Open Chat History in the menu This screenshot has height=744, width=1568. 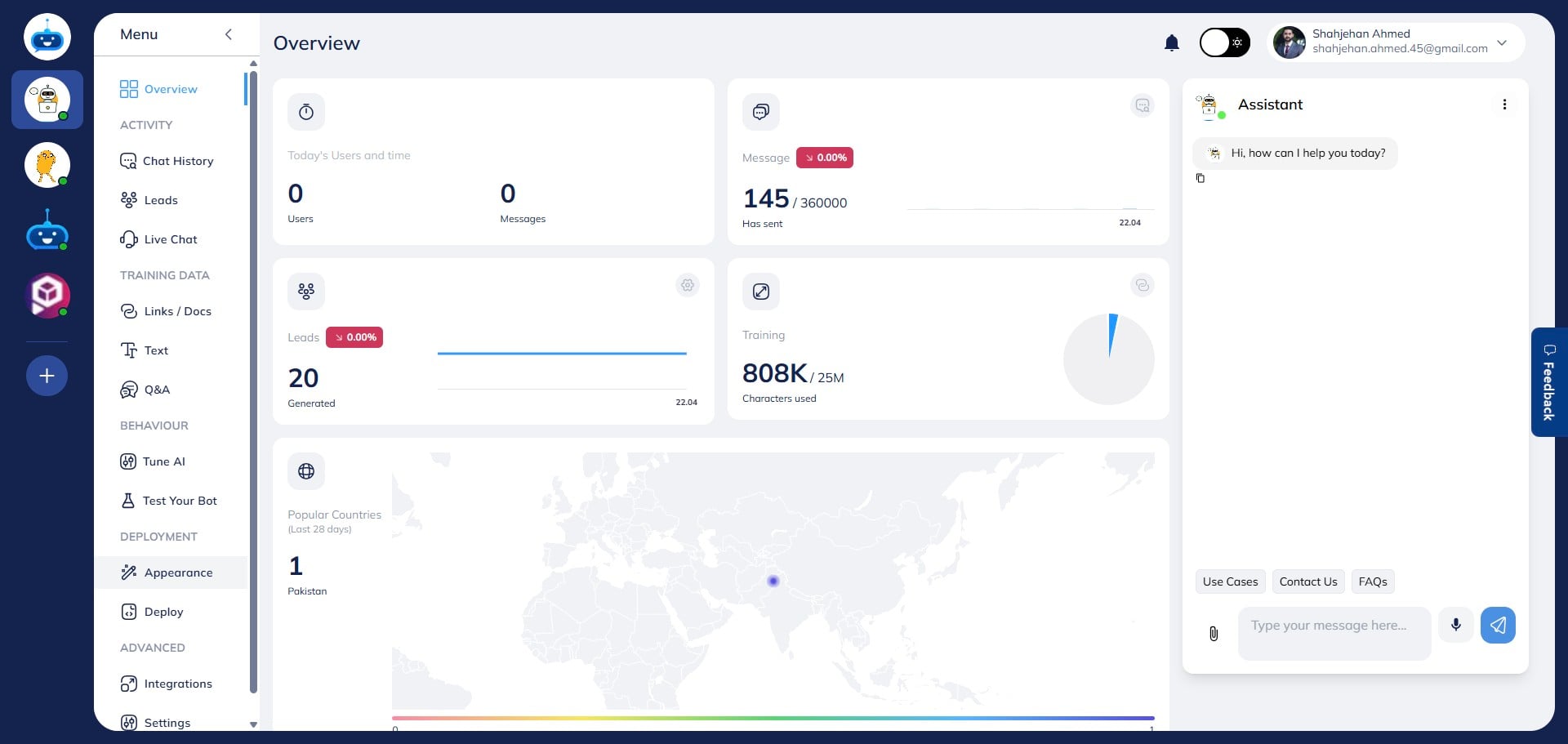click(177, 161)
